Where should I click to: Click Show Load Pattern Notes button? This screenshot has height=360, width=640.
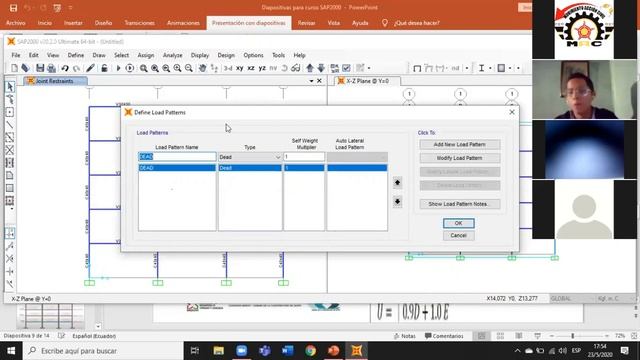[x=460, y=204]
